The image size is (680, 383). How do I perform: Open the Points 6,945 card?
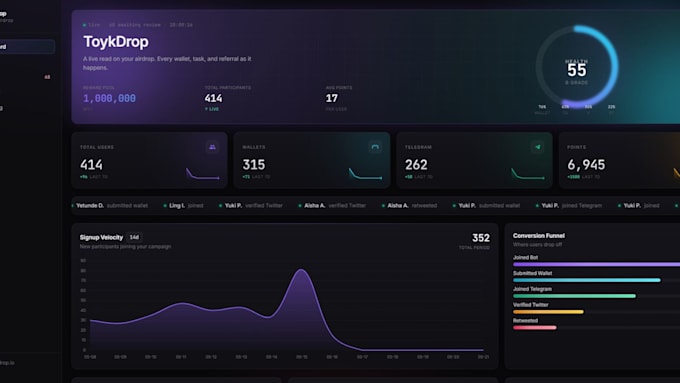(x=619, y=160)
